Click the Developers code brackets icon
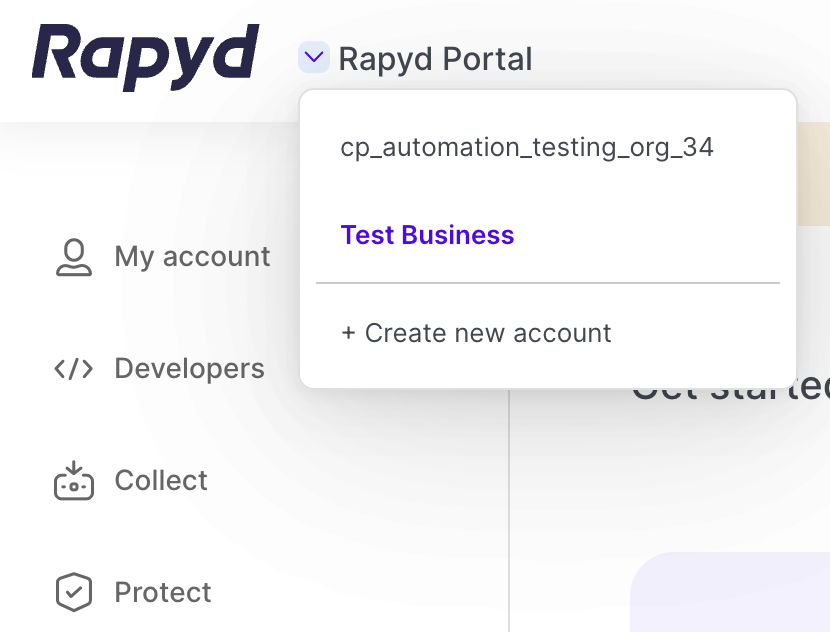Screen dimensions: 830x632 73,369
